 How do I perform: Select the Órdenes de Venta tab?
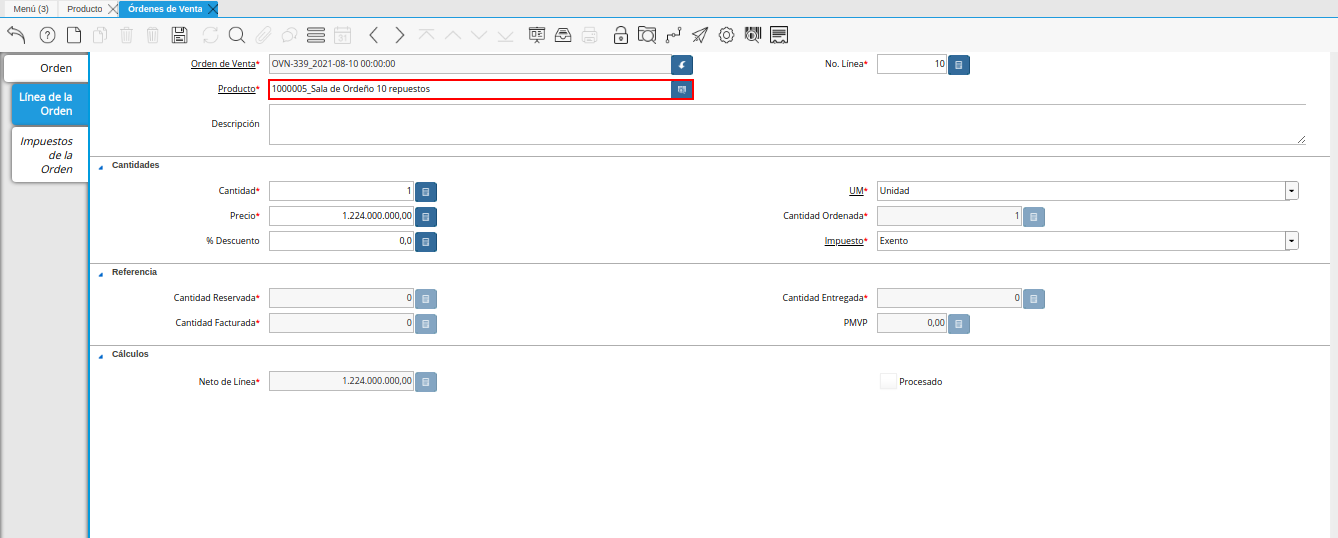tap(165, 8)
